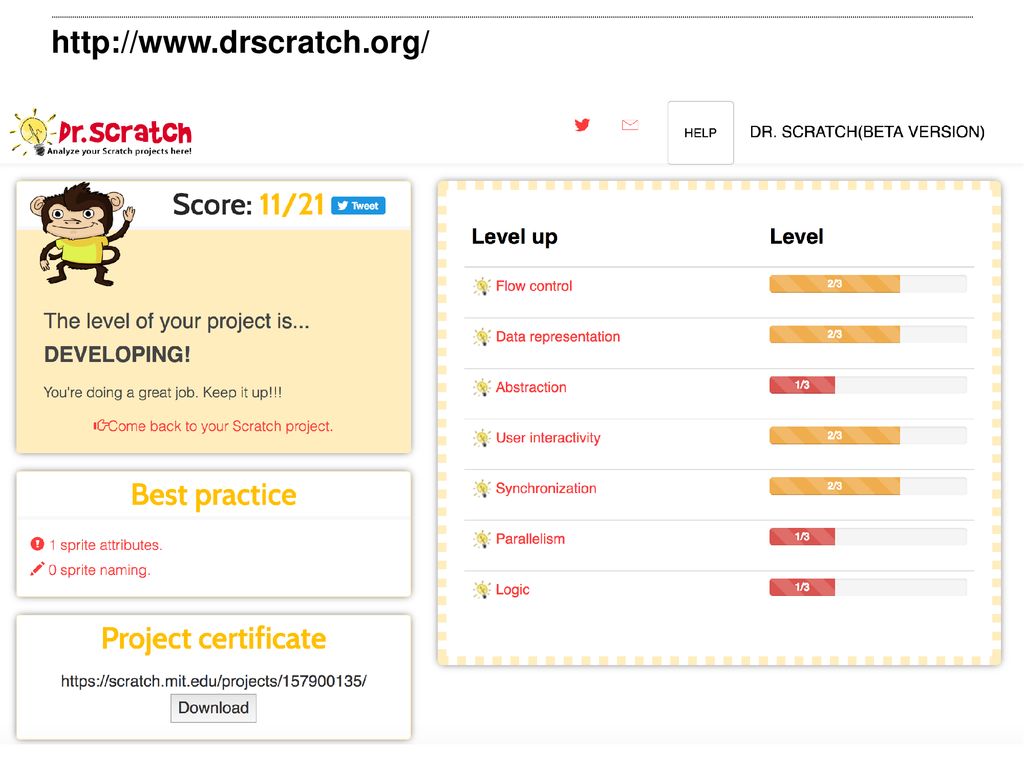This screenshot has width=1024, height=768.
Task: Click the http://www.drscratch.org/ heading text
Action: [x=240, y=42]
